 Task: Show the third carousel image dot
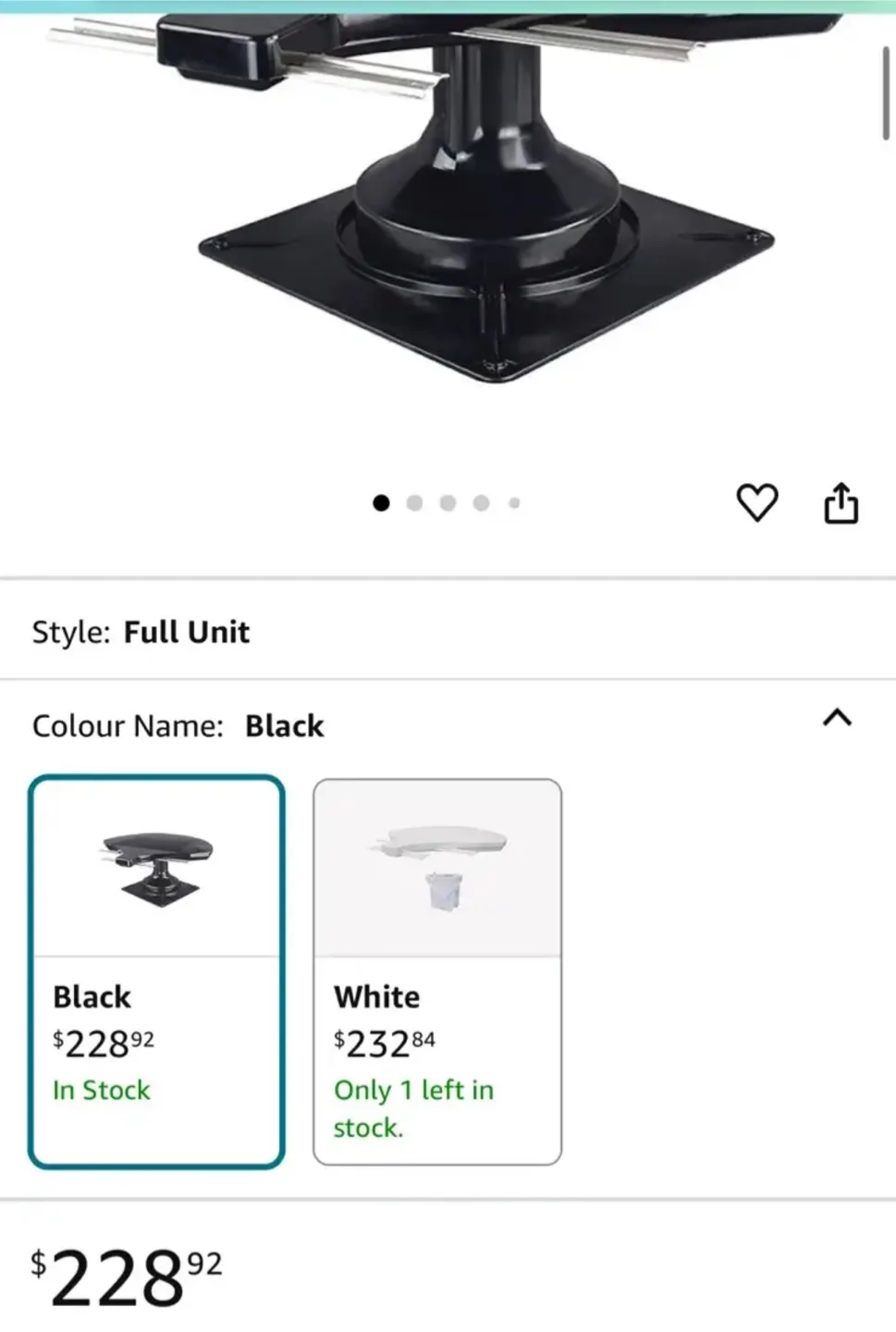[x=448, y=502]
